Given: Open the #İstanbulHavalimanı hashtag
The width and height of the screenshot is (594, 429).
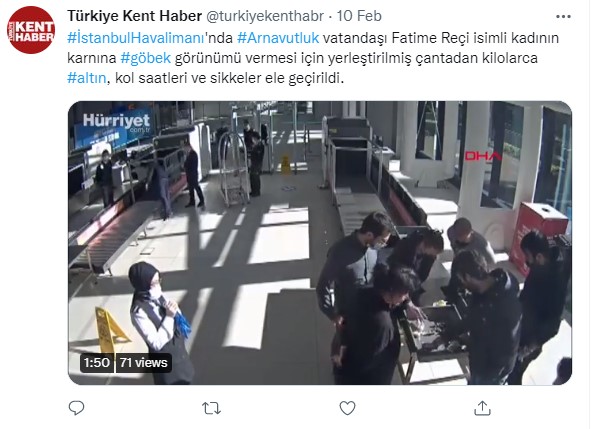Looking at the screenshot, I should [x=136, y=38].
